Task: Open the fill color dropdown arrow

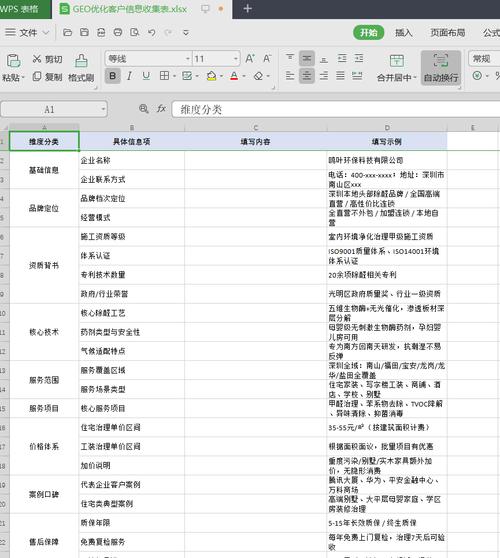Action: [x=221, y=76]
